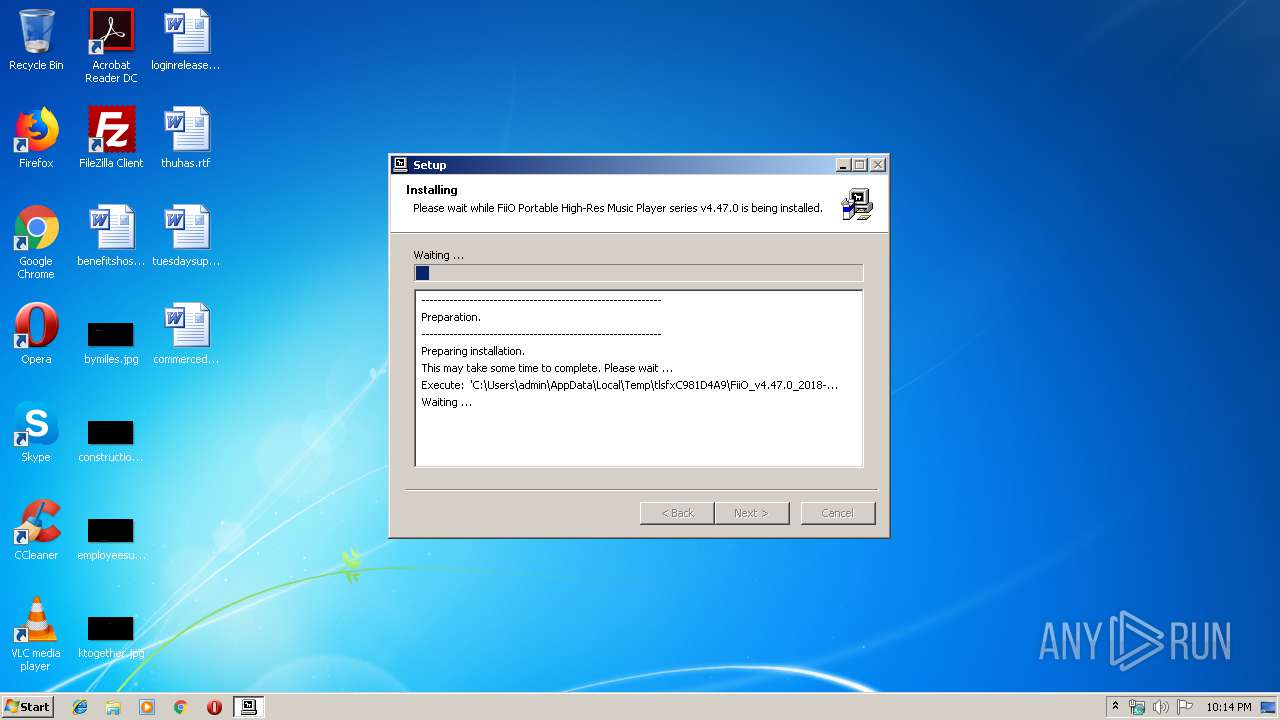Click the Back button in Setup
This screenshot has width=1280, height=720.
pyautogui.click(x=677, y=513)
